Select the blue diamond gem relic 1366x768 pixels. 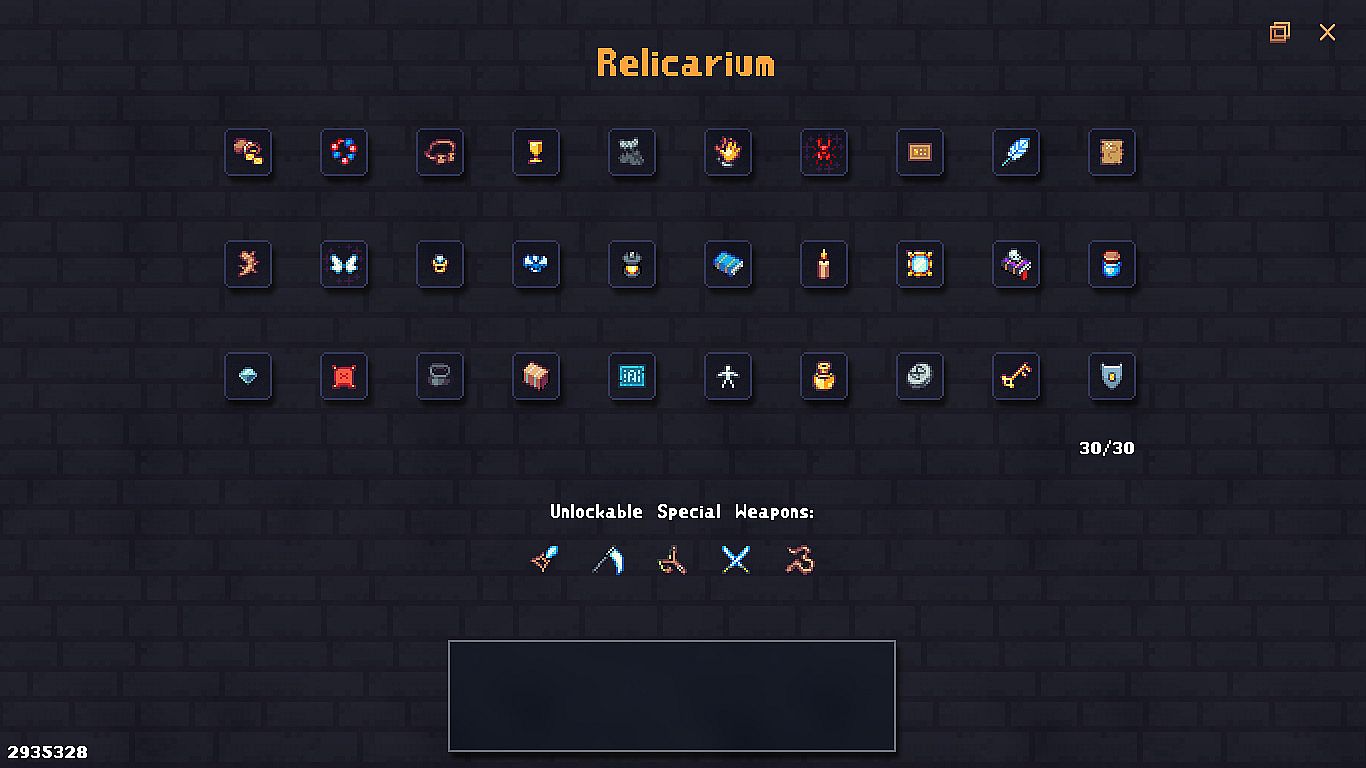pos(248,376)
